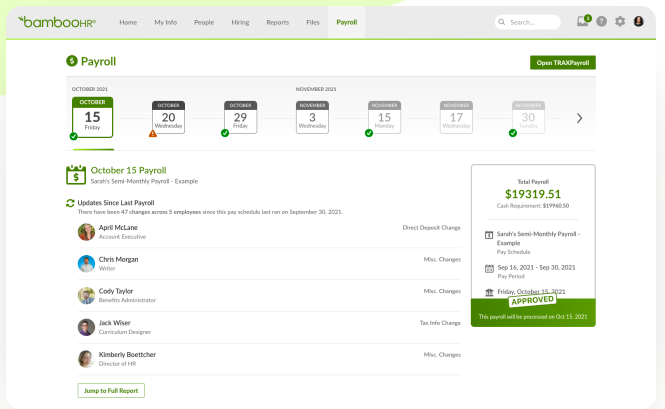Click the October 15 Payroll calendar dollar icon
Screen dimensions: 665x409
point(76,175)
